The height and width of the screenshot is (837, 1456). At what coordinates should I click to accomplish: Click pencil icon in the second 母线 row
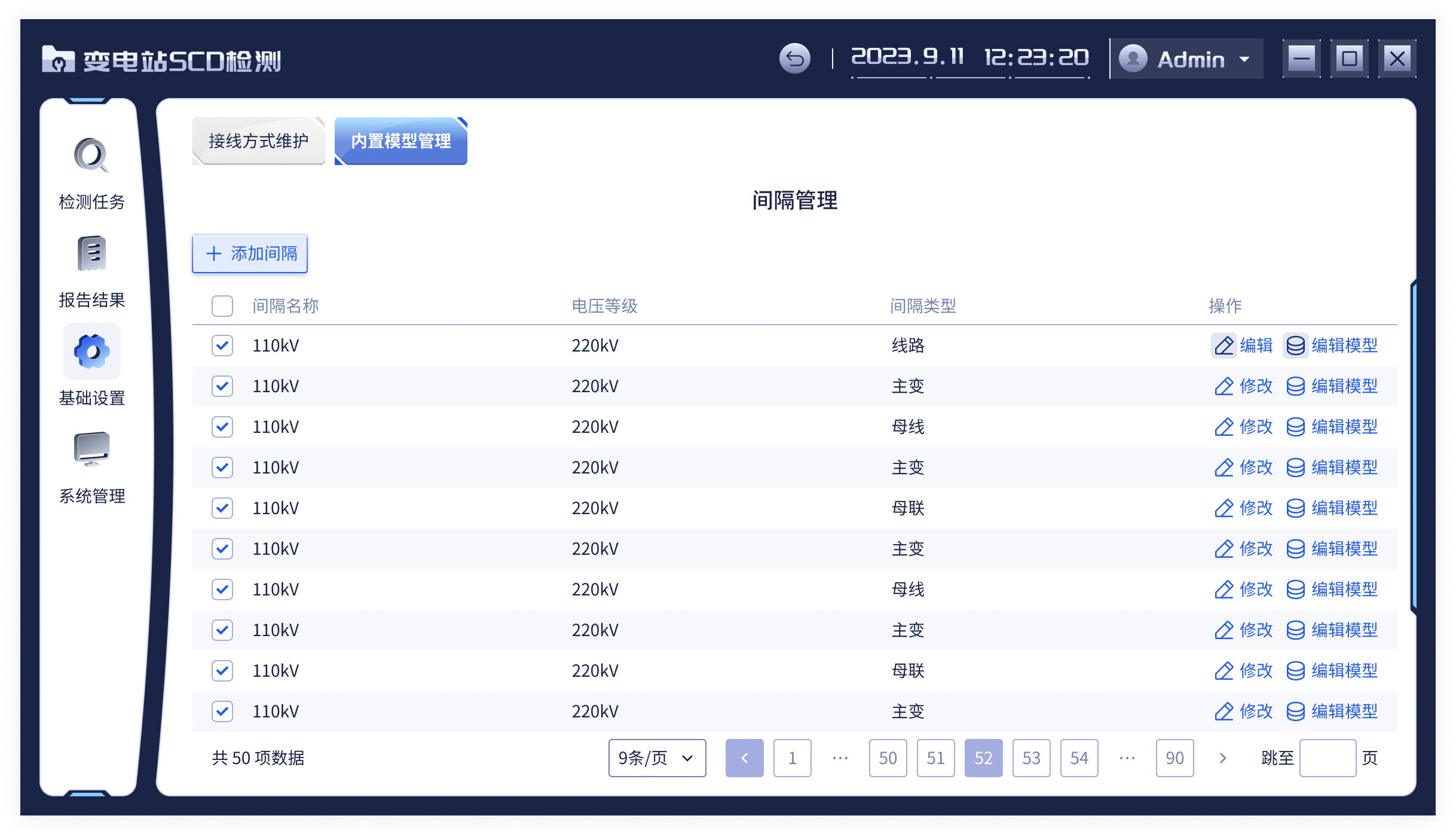(1223, 589)
